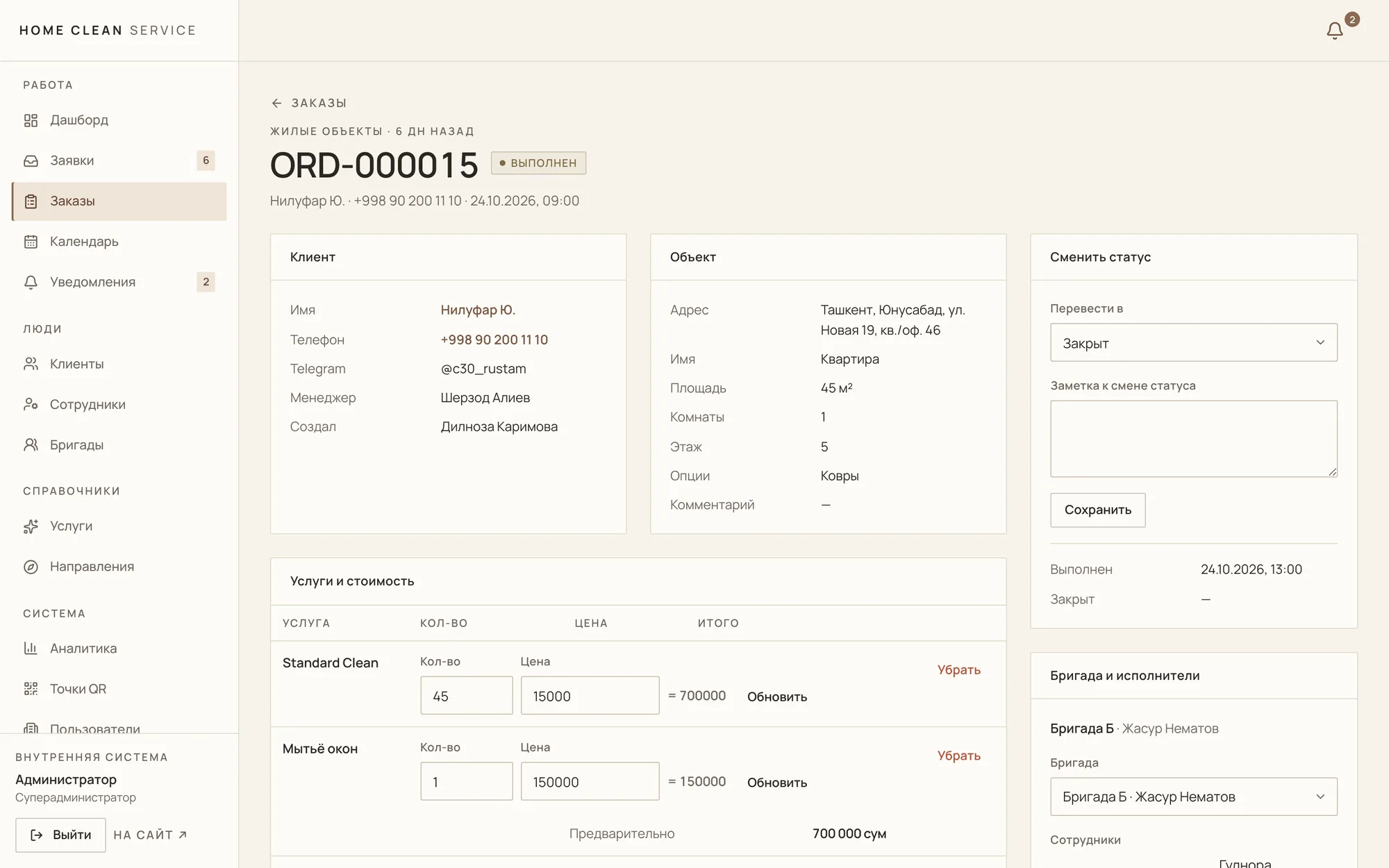Image resolution: width=1389 pixels, height=868 pixels.
Task: Open client name link Нилуфар Ю.
Action: tap(478, 310)
